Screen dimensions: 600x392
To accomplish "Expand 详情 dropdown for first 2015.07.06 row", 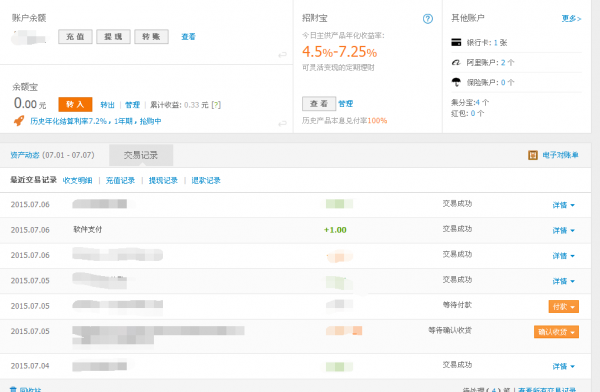I will click(x=563, y=205).
